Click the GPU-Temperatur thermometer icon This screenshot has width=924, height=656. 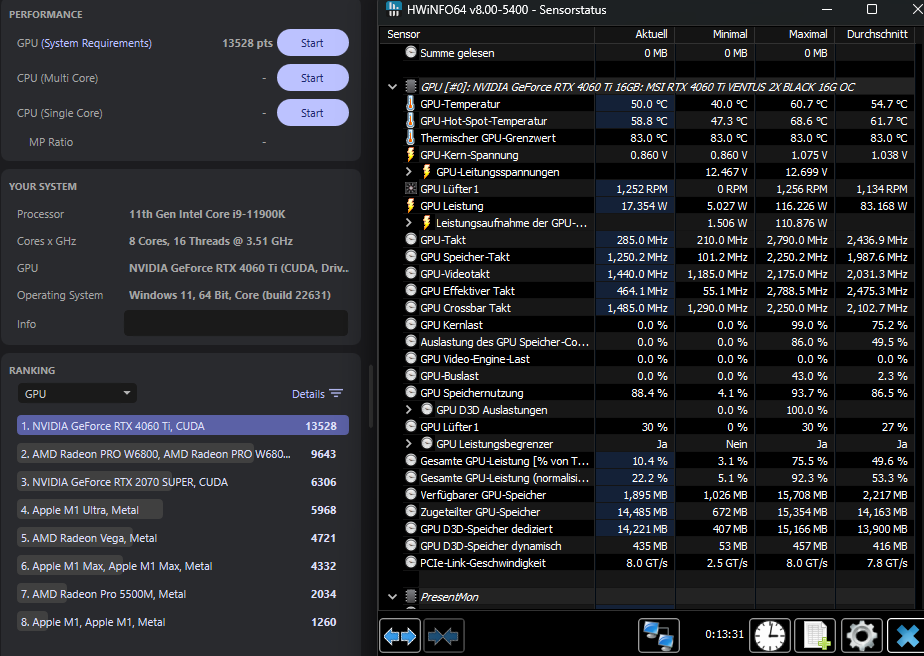click(x=411, y=104)
